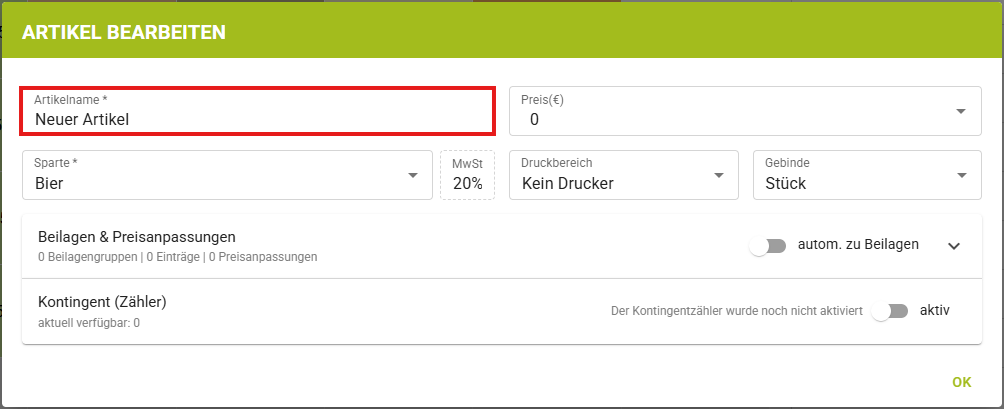Screen dimensions: 1004x409
Task: Toggle the 'autom. zu Beilagen' switch
Action: coord(767,246)
